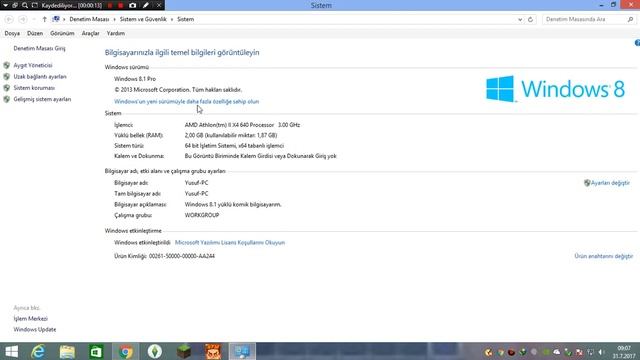Open the address bar history dropdown
Screen dimensions: 640x360
520,19
